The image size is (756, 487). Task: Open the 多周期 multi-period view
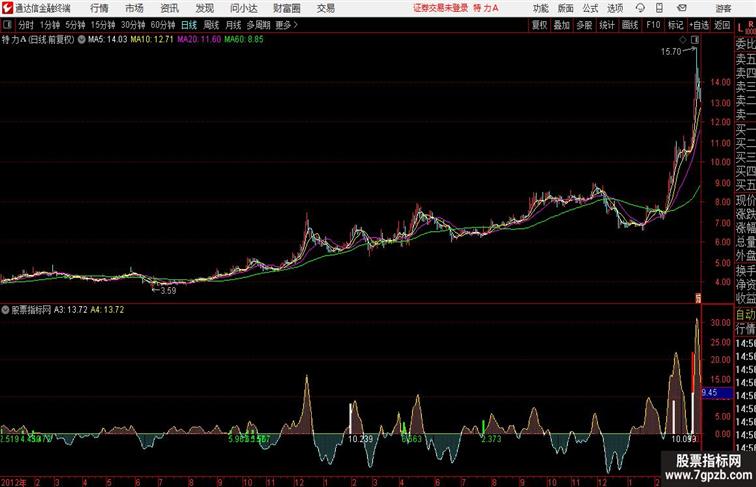[x=258, y=25]
